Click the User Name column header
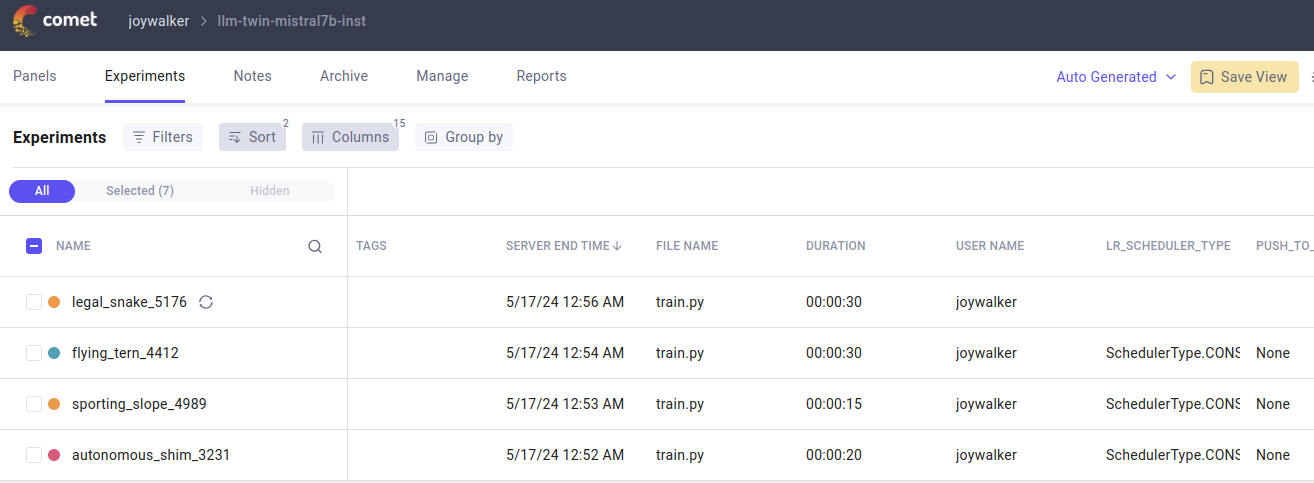The width and height of the screenshot is (1314, 483). point(990,246)
